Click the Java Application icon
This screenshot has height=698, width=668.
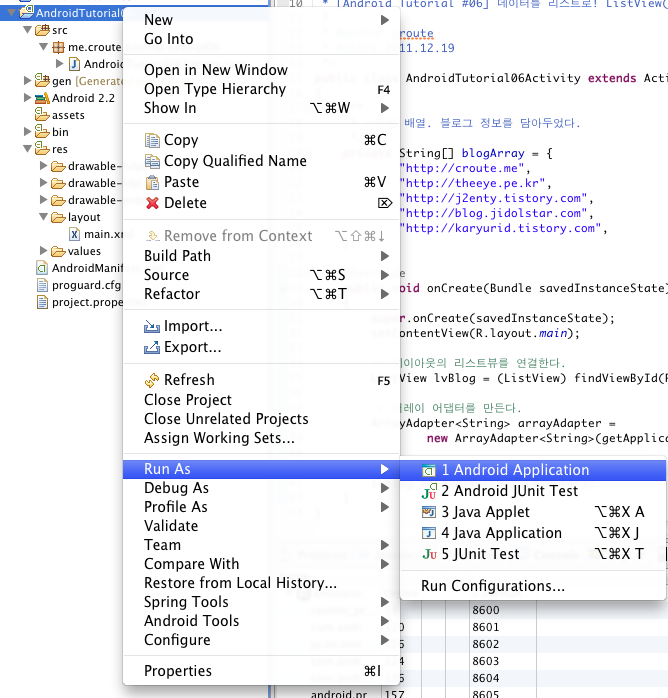point(429,533)
